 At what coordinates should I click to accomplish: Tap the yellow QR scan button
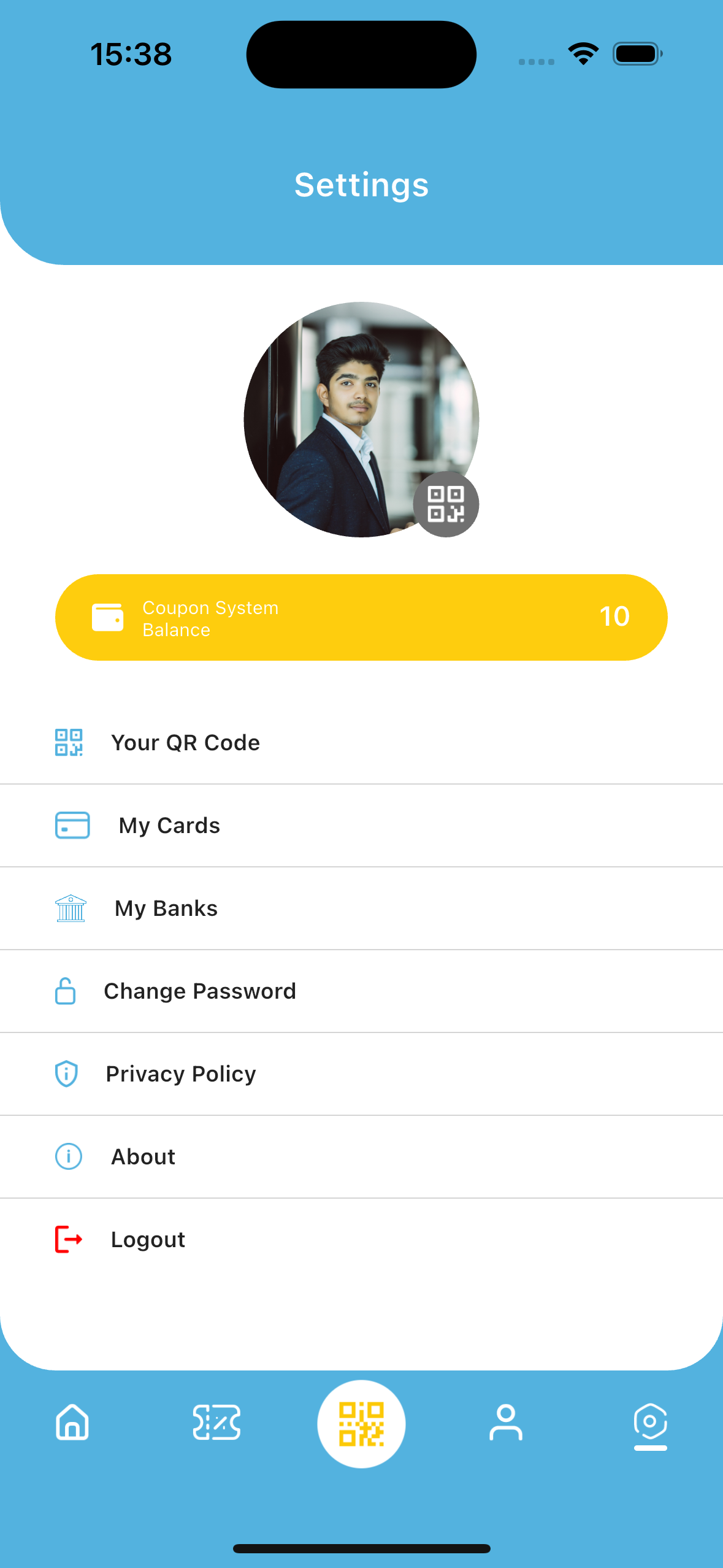coord(361,1423)
